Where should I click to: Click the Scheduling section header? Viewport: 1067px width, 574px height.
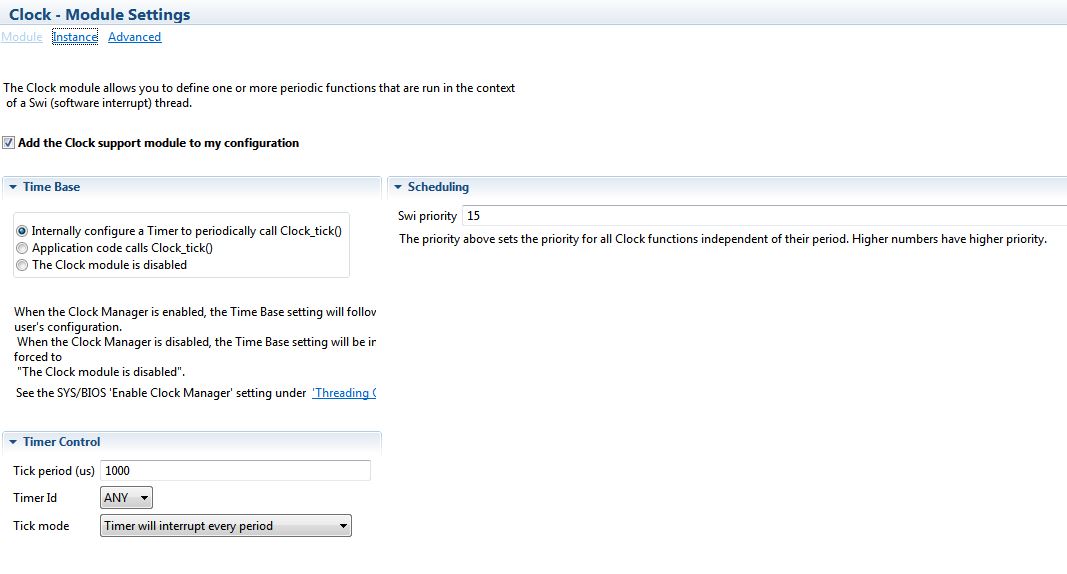pyautogui.click(x=438, y=187)
